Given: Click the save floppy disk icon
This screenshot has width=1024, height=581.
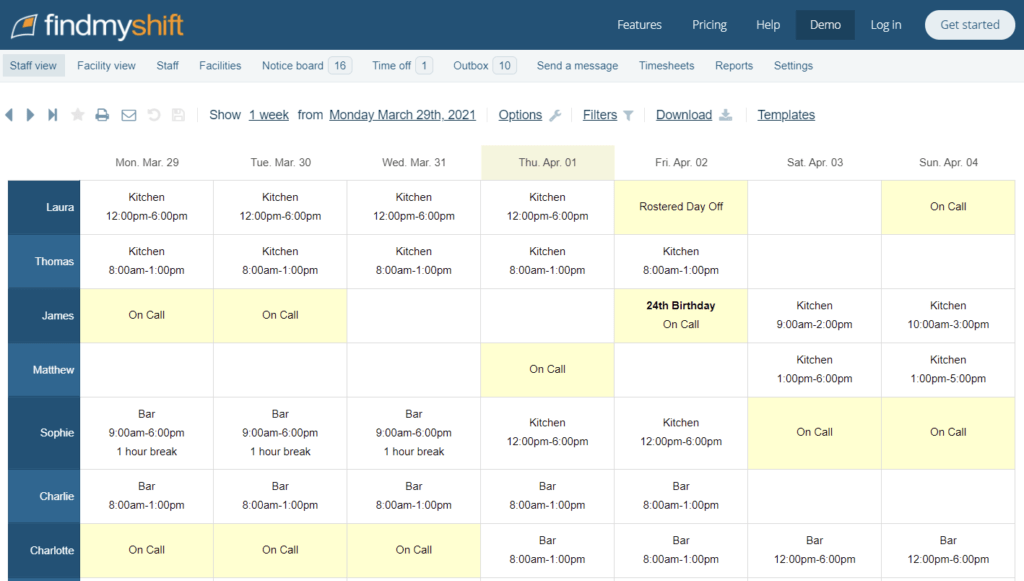Looking at the screenshot, I should 178,115.
